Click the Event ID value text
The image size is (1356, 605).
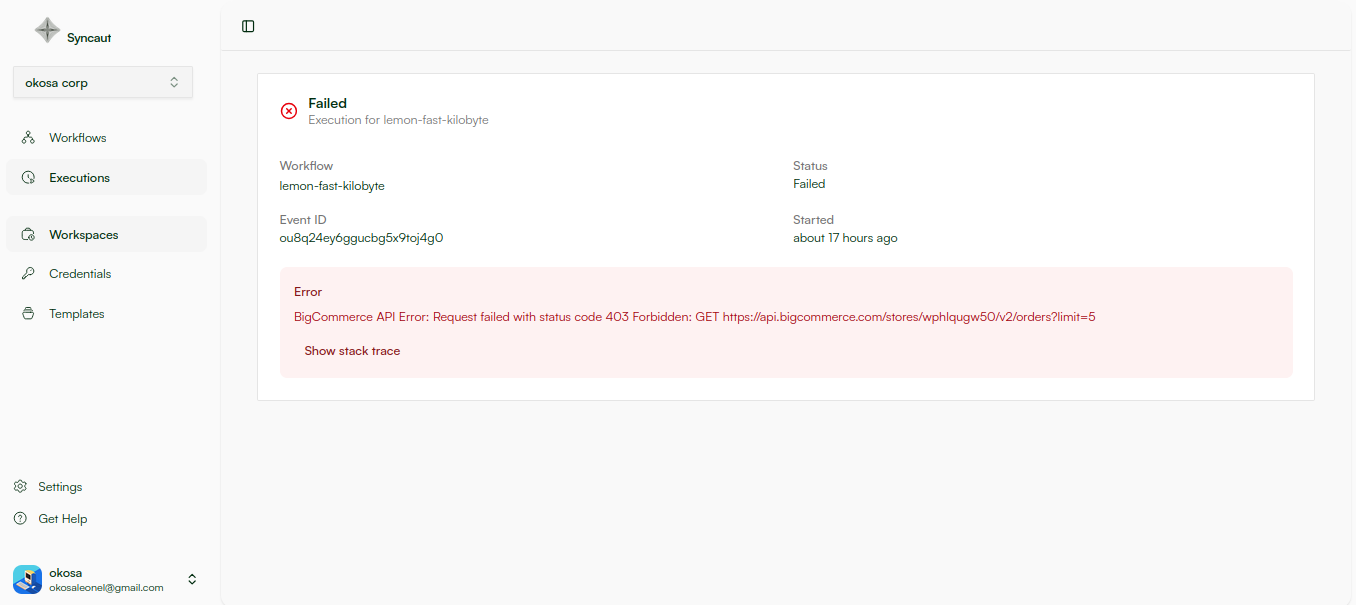click(x=361, y=238)
